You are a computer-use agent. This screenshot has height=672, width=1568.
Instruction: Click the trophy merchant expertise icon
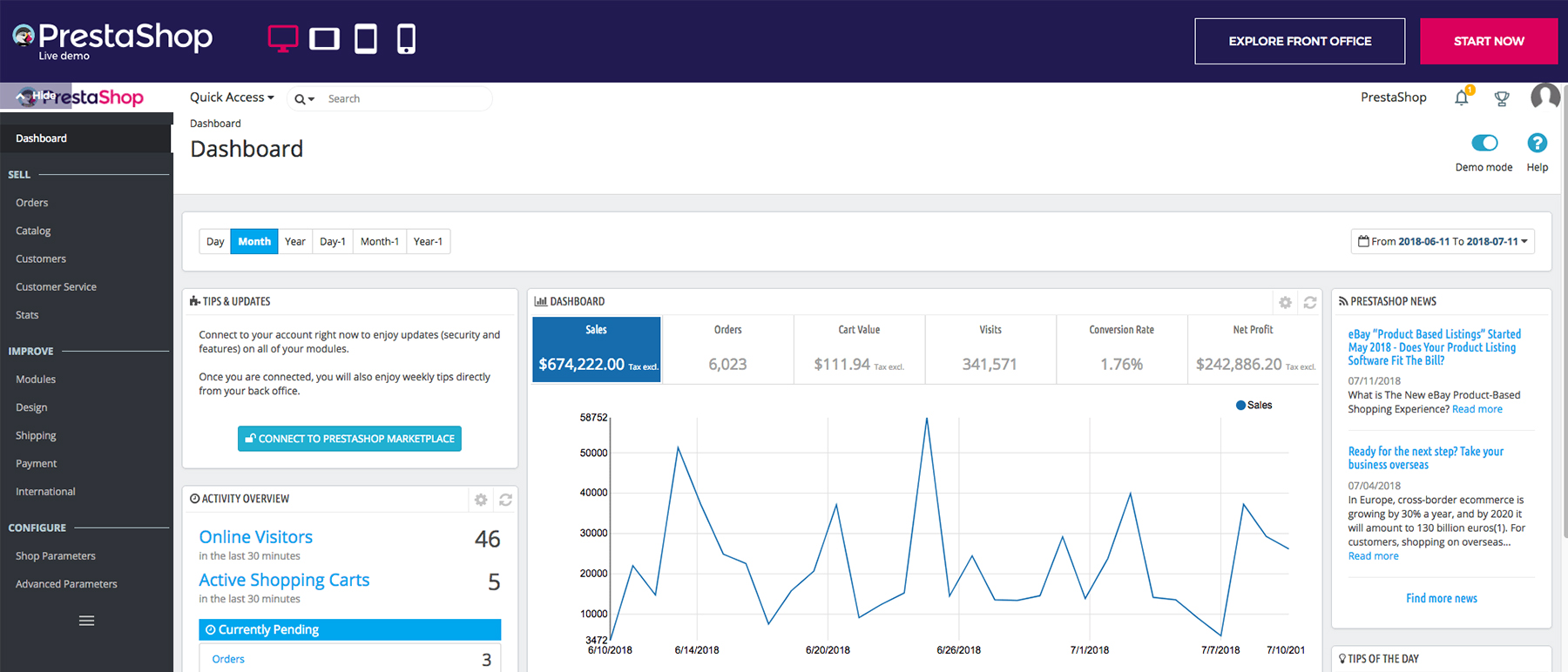(1502, 98)
